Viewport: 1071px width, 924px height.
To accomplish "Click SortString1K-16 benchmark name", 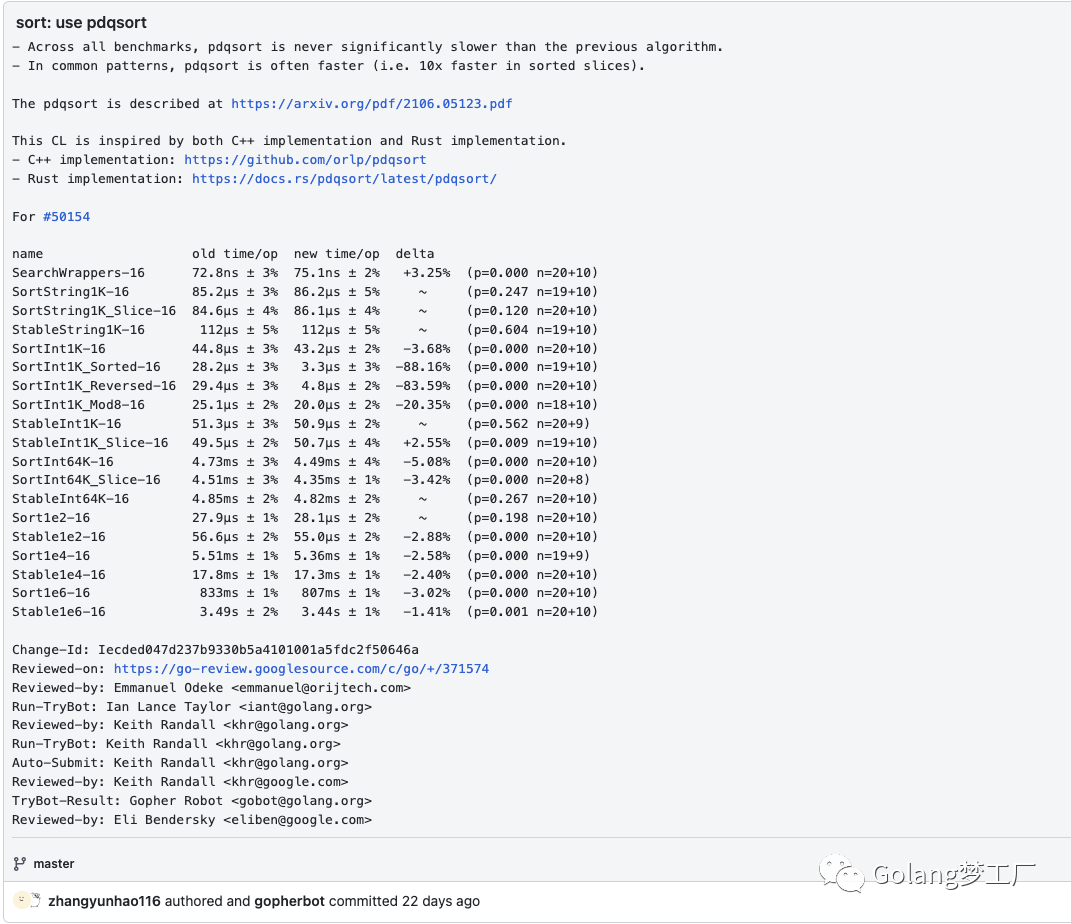I will coord(70,292).
